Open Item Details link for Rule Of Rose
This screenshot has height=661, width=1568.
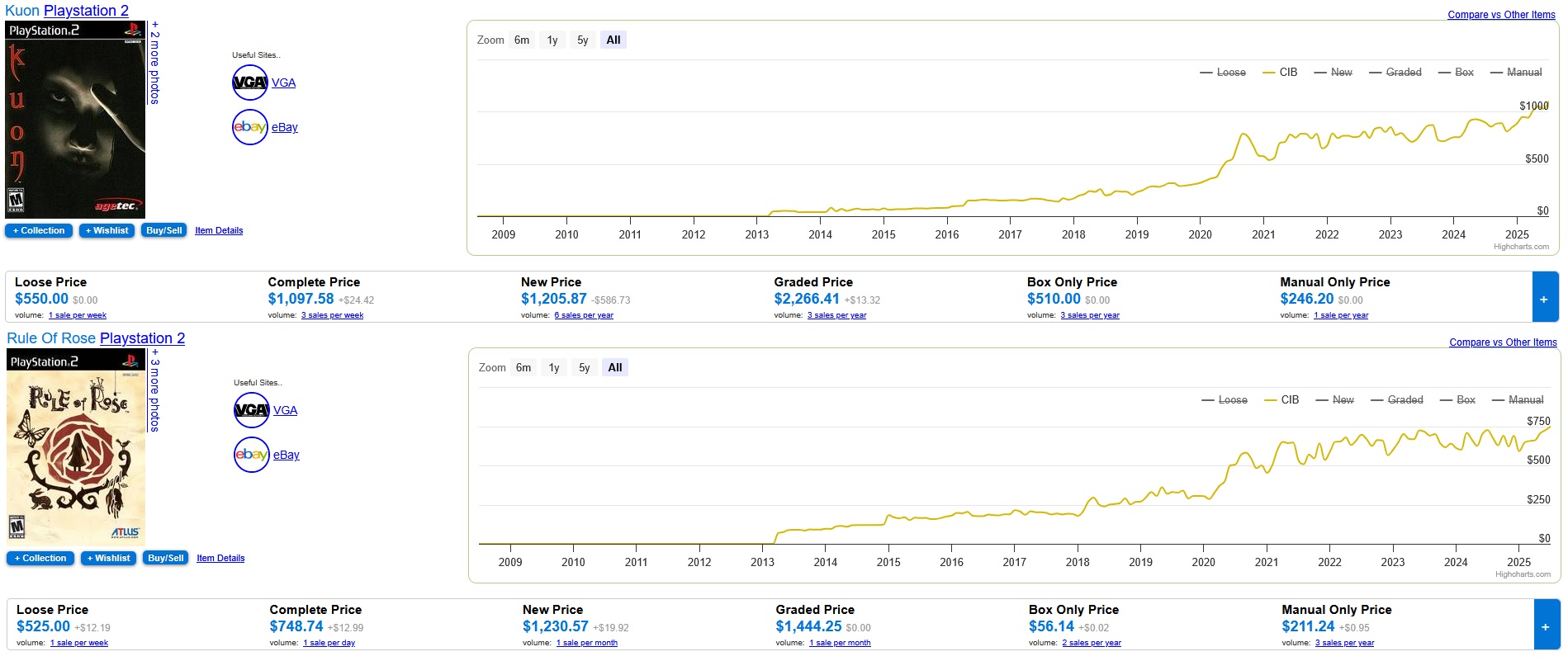click(x=220, y=559)
